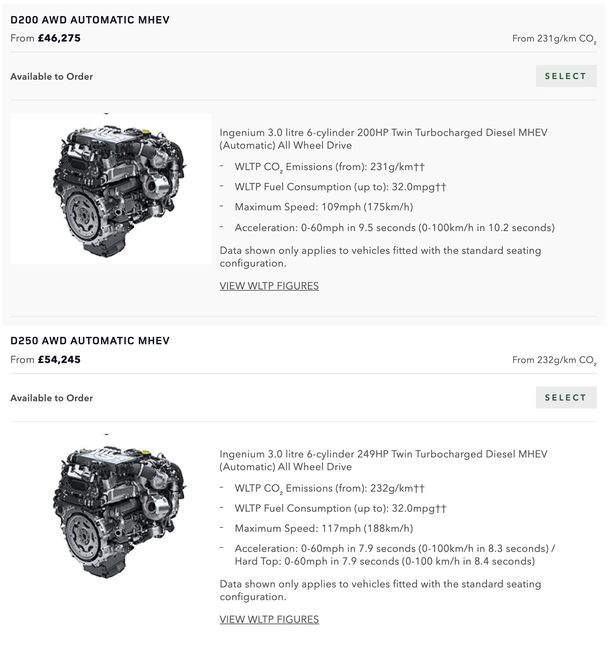
Task: Click the WLTP CO2 Emissions 232g/km line
Action: (330, 488)
